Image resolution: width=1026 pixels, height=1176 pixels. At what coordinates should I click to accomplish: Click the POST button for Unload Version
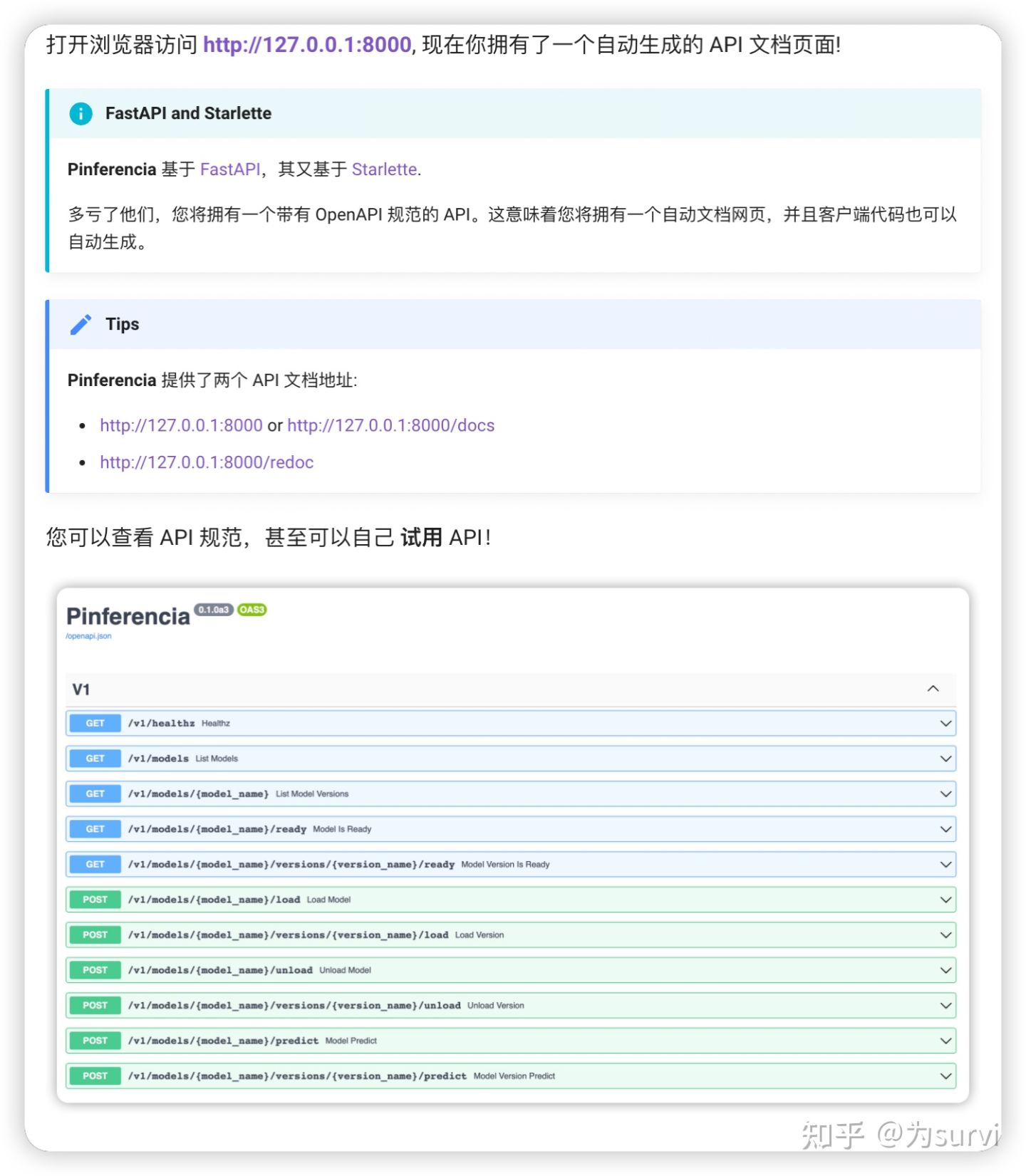coord(95,1006)
